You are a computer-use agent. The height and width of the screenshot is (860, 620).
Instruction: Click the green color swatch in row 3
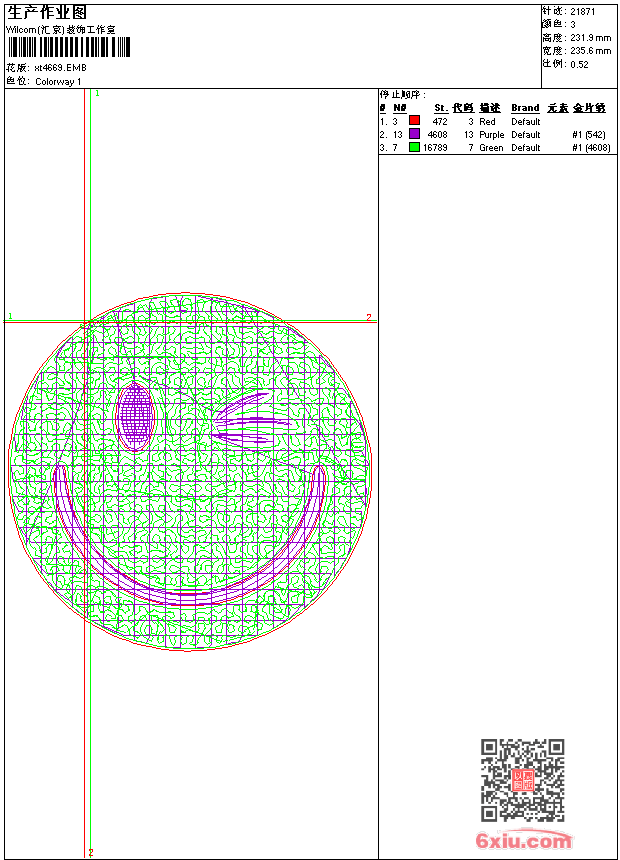(x=414, y=147)
